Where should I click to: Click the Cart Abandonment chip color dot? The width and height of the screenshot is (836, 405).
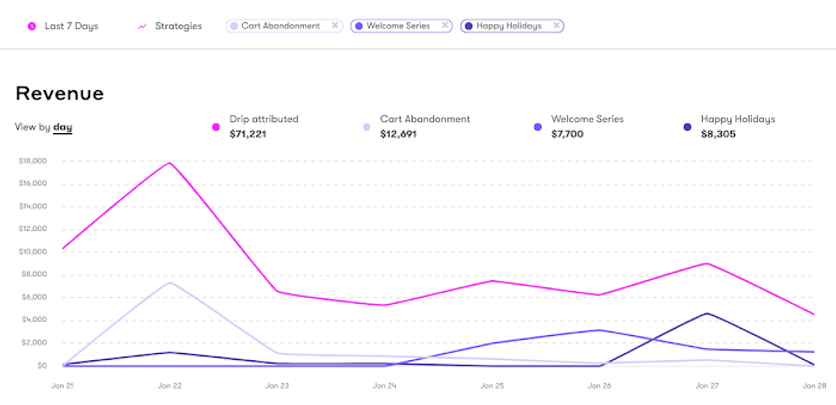coord(234,26)
